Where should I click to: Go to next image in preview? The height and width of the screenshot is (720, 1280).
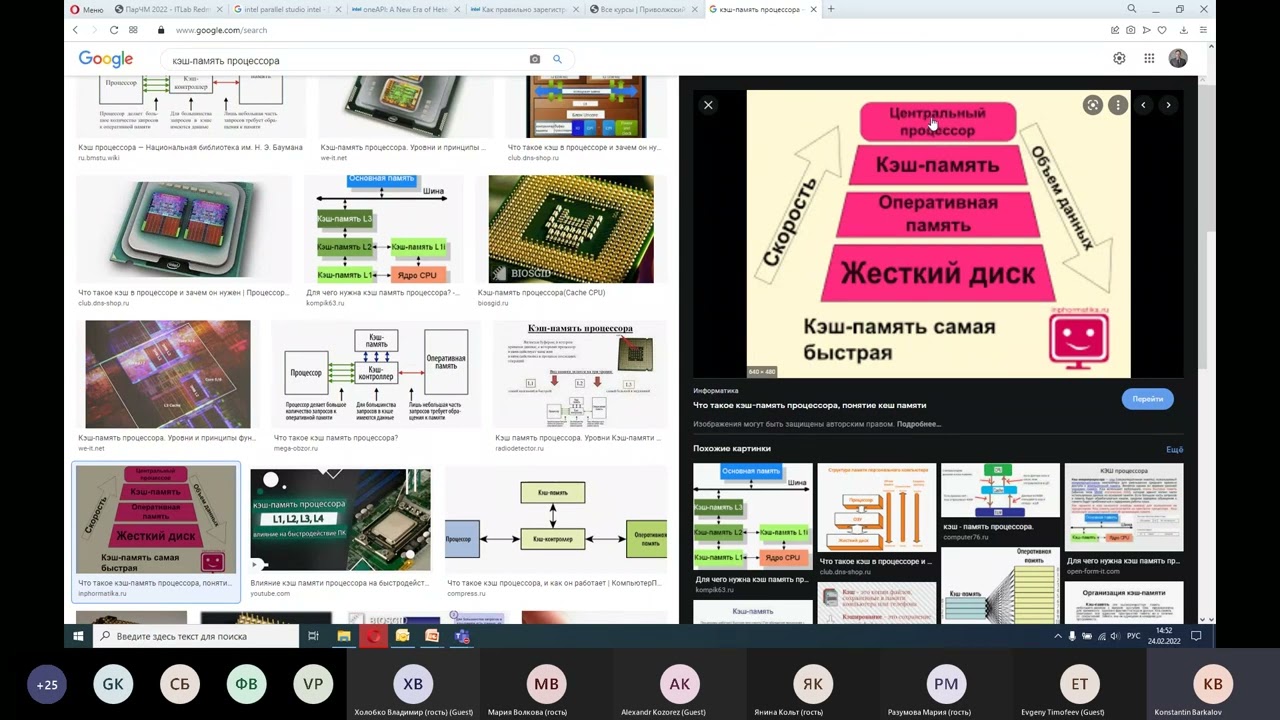tap(1168, 105)
